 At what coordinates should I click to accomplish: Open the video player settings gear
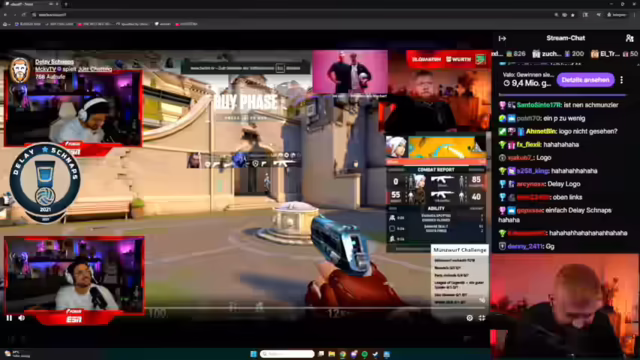click(x=469, y=318)
